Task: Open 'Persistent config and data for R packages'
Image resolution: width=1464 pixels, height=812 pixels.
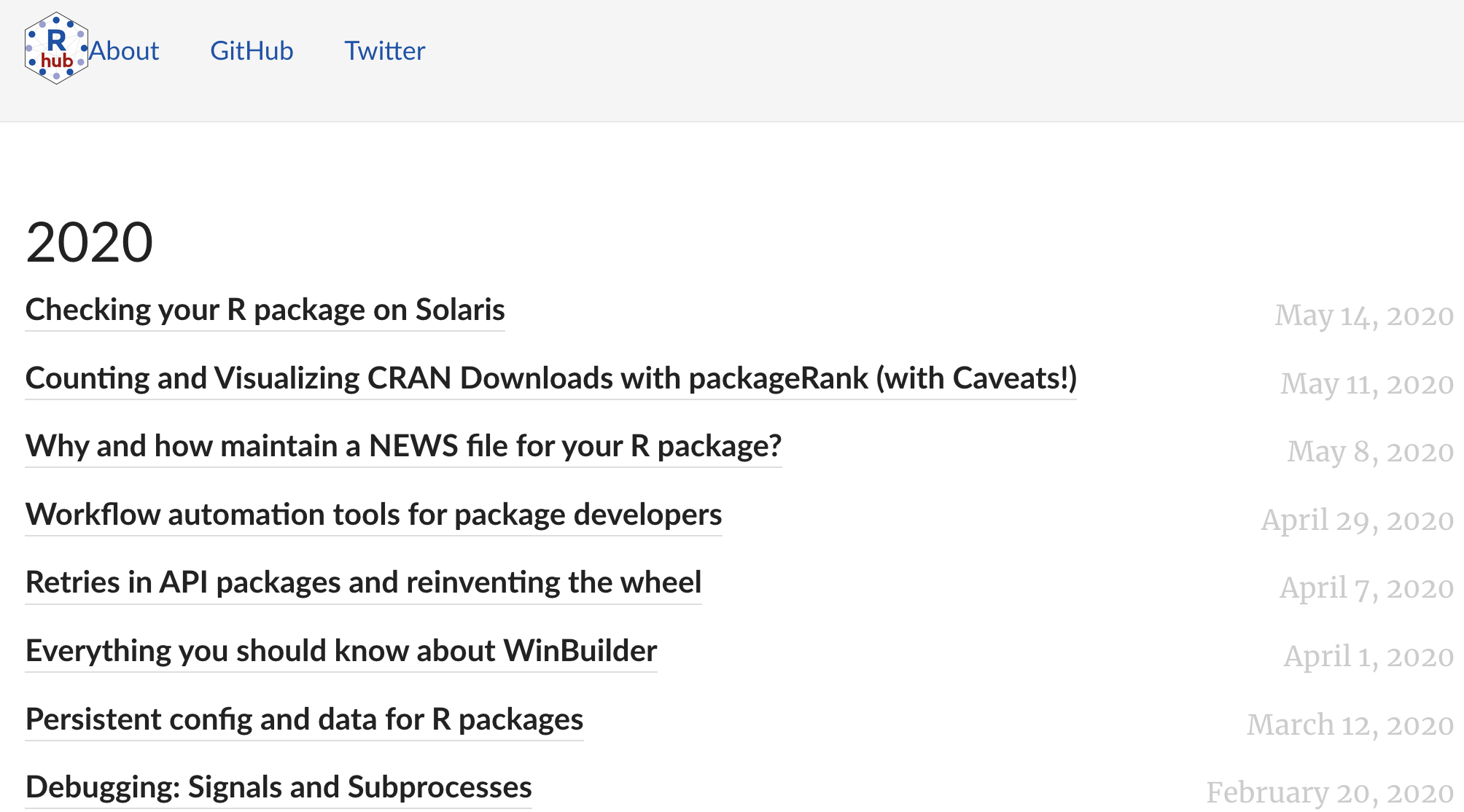Action: click(304, 719)
